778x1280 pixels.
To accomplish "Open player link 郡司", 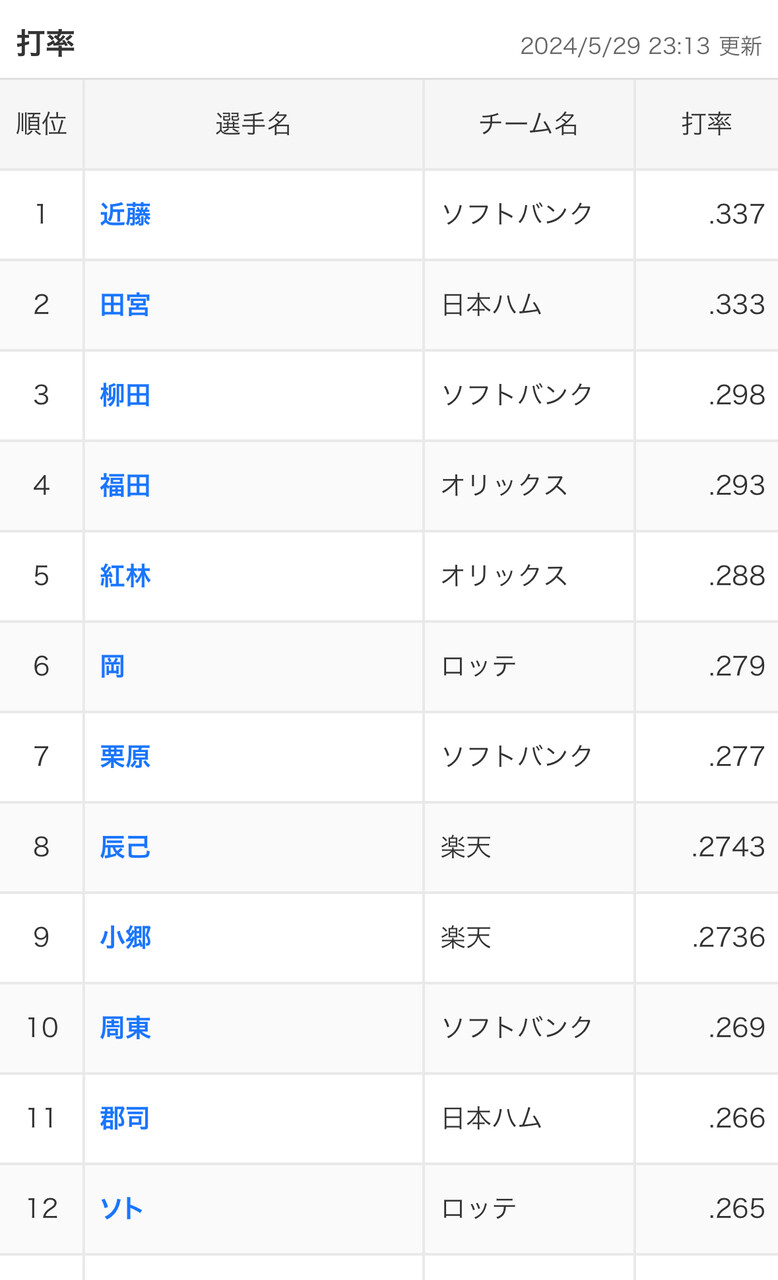I will click(x=125, y=1117).
